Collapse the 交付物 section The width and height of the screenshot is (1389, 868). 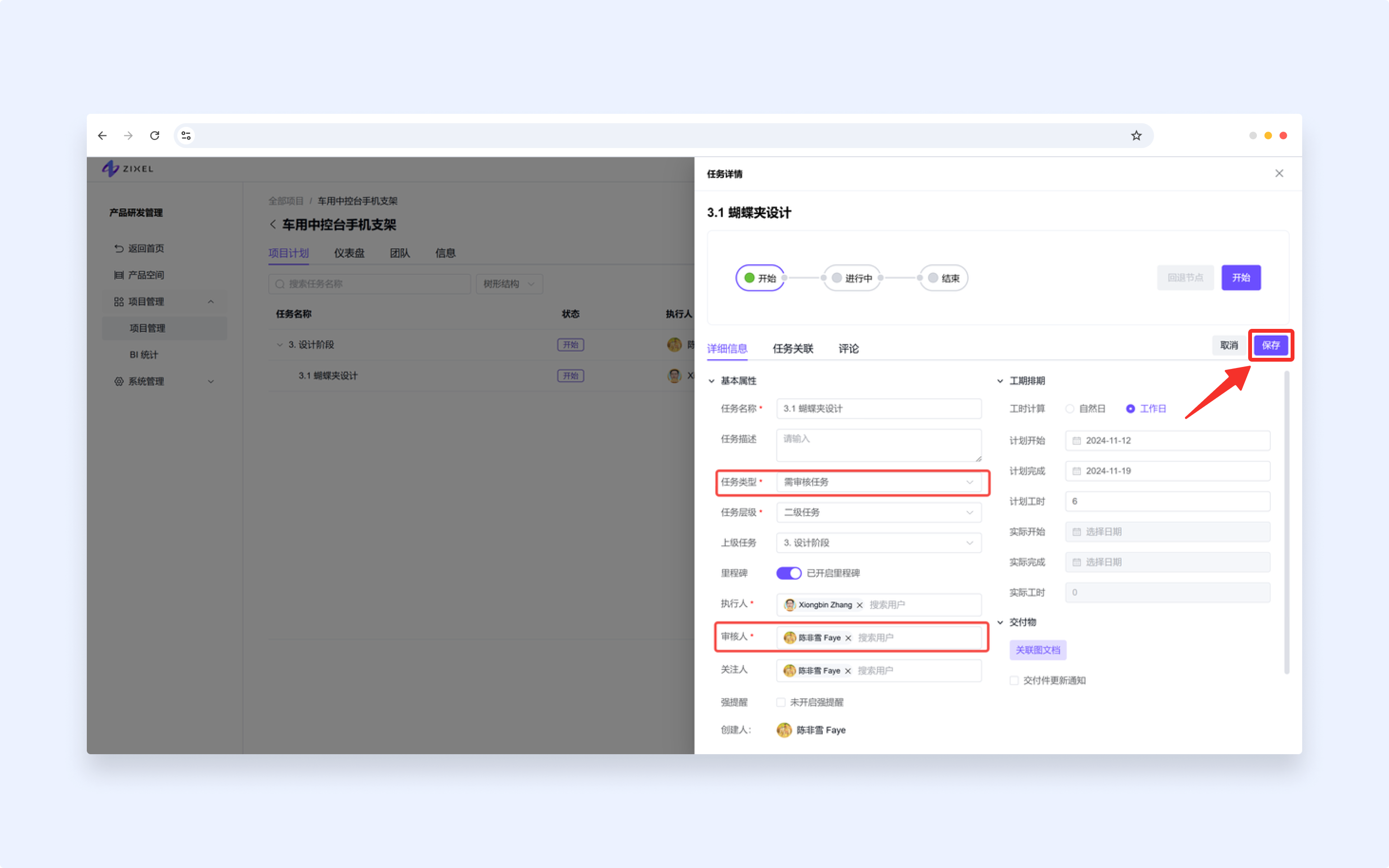click(x=1000, y=622)
